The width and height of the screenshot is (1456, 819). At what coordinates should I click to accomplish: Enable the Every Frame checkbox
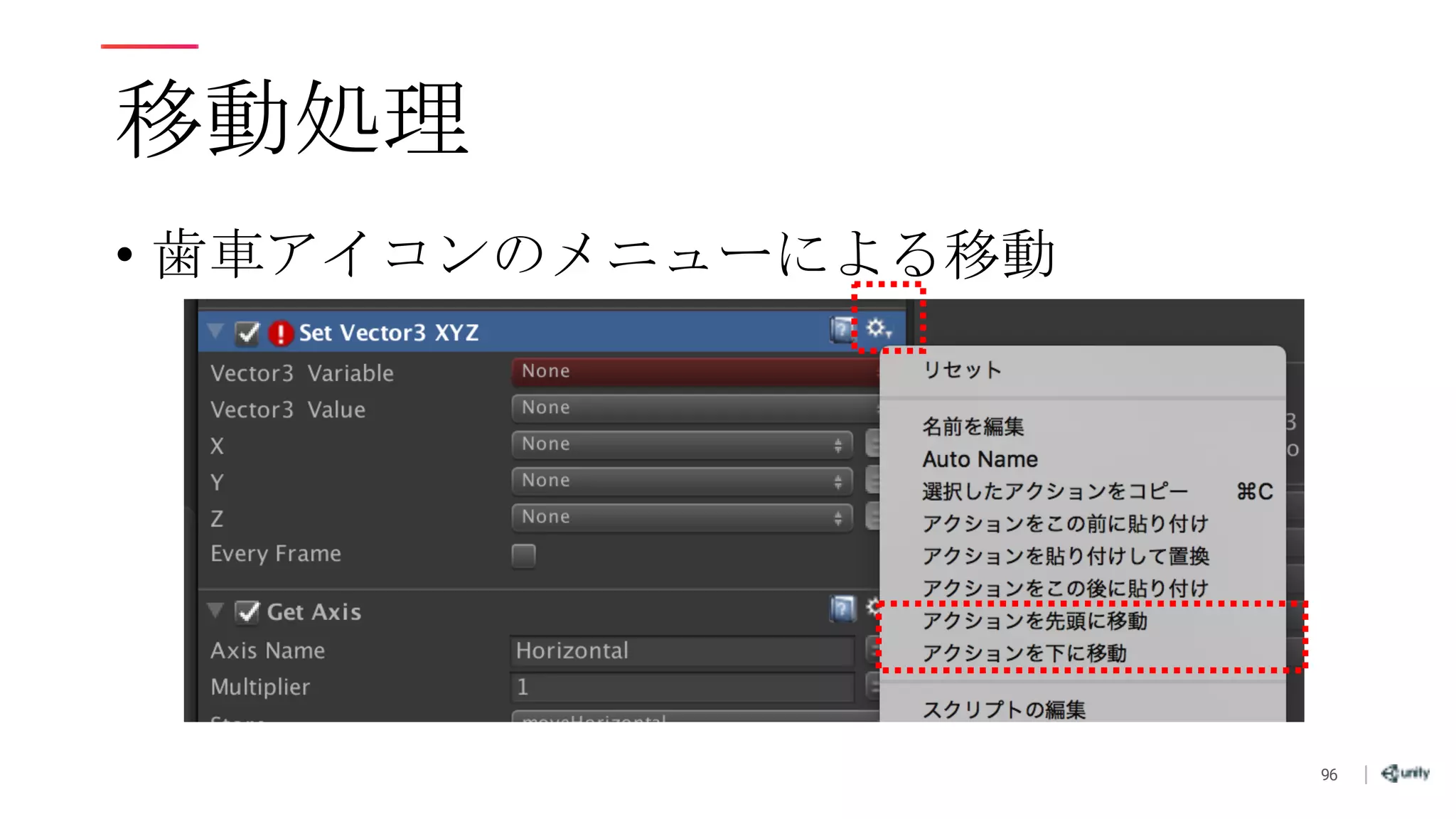(x=523, y=555)
